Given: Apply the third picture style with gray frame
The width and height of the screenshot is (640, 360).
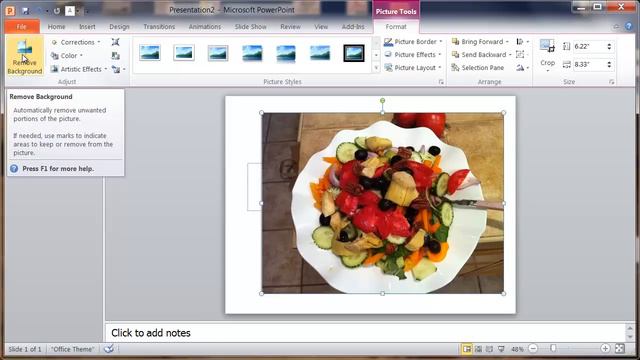Looking at the screenshot, I should (x=218, y=53).
